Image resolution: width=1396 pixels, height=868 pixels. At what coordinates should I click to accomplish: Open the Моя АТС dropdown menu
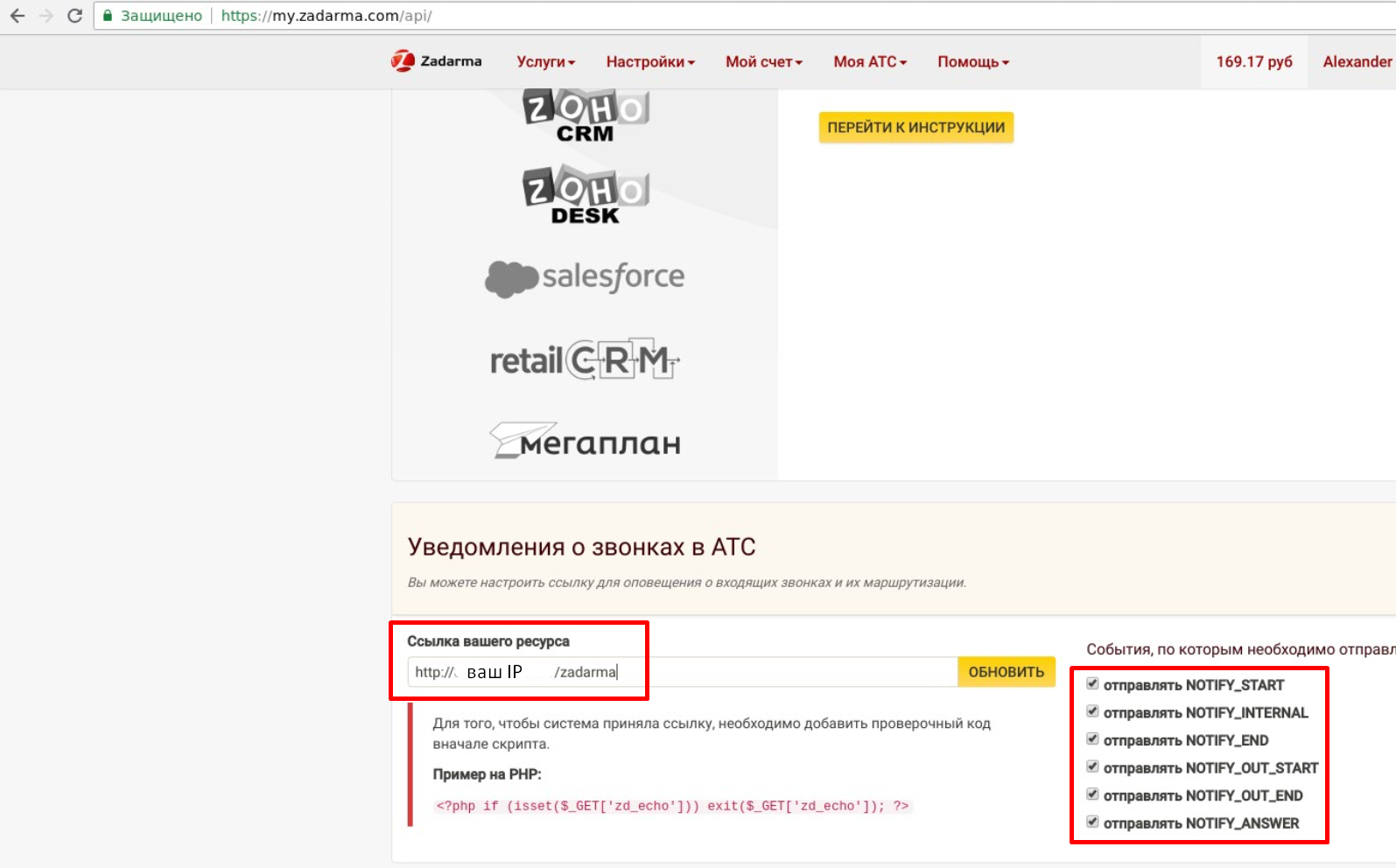coord(870,61)
